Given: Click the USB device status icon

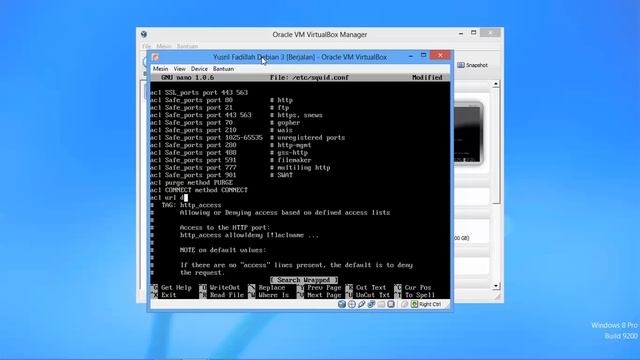Looking at the screenshot, I should (362, 304).
